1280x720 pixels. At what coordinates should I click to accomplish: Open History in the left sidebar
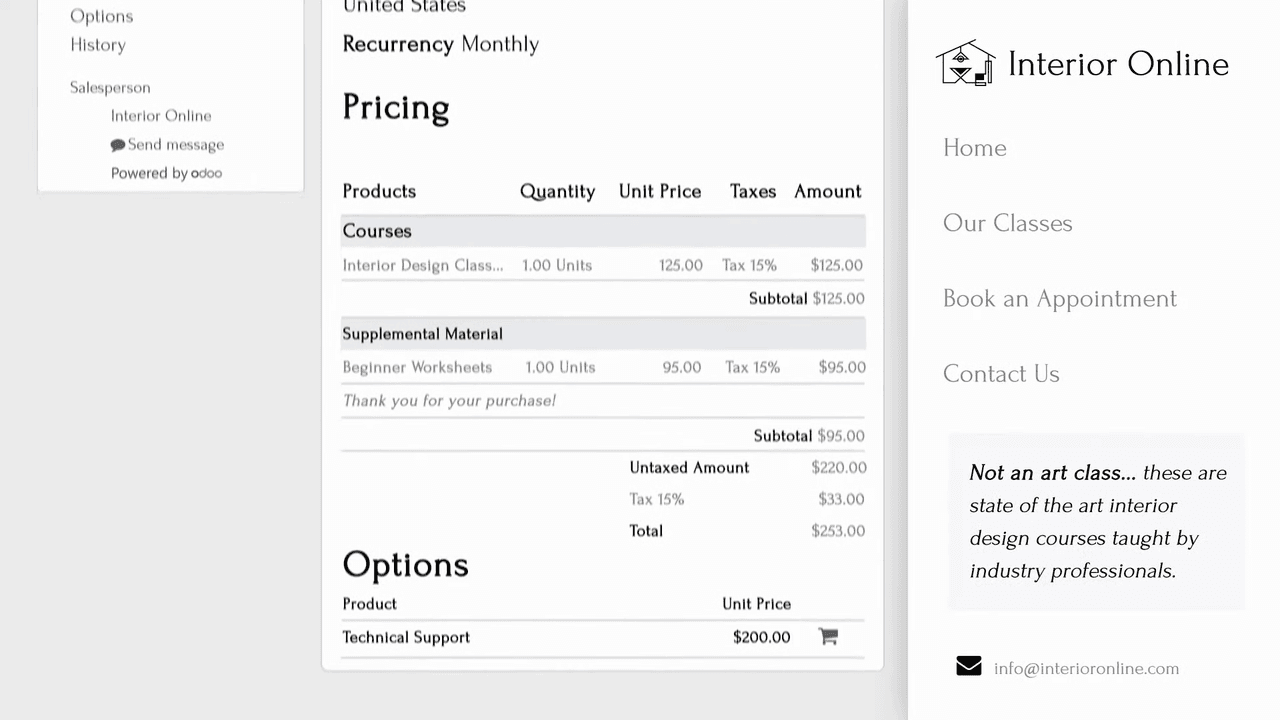pyautogui.click(x=98, y=45)
